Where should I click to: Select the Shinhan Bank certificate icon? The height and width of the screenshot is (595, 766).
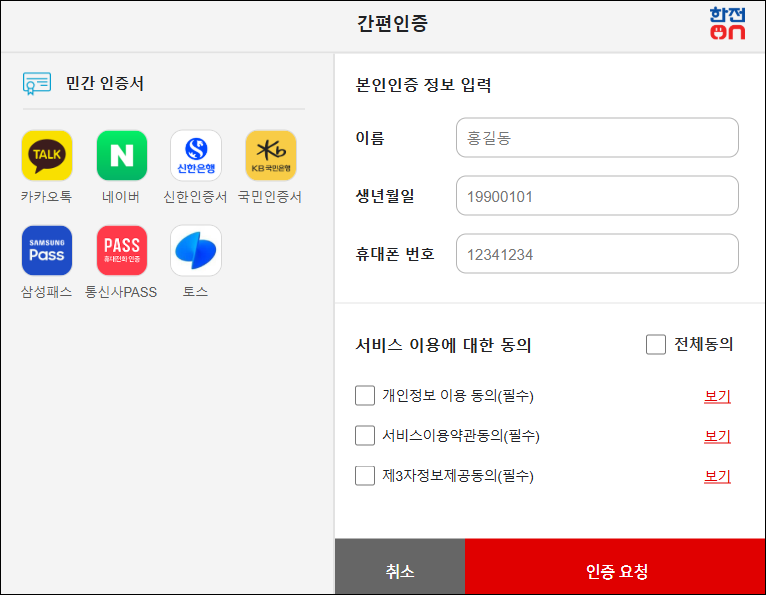point(196,155)
